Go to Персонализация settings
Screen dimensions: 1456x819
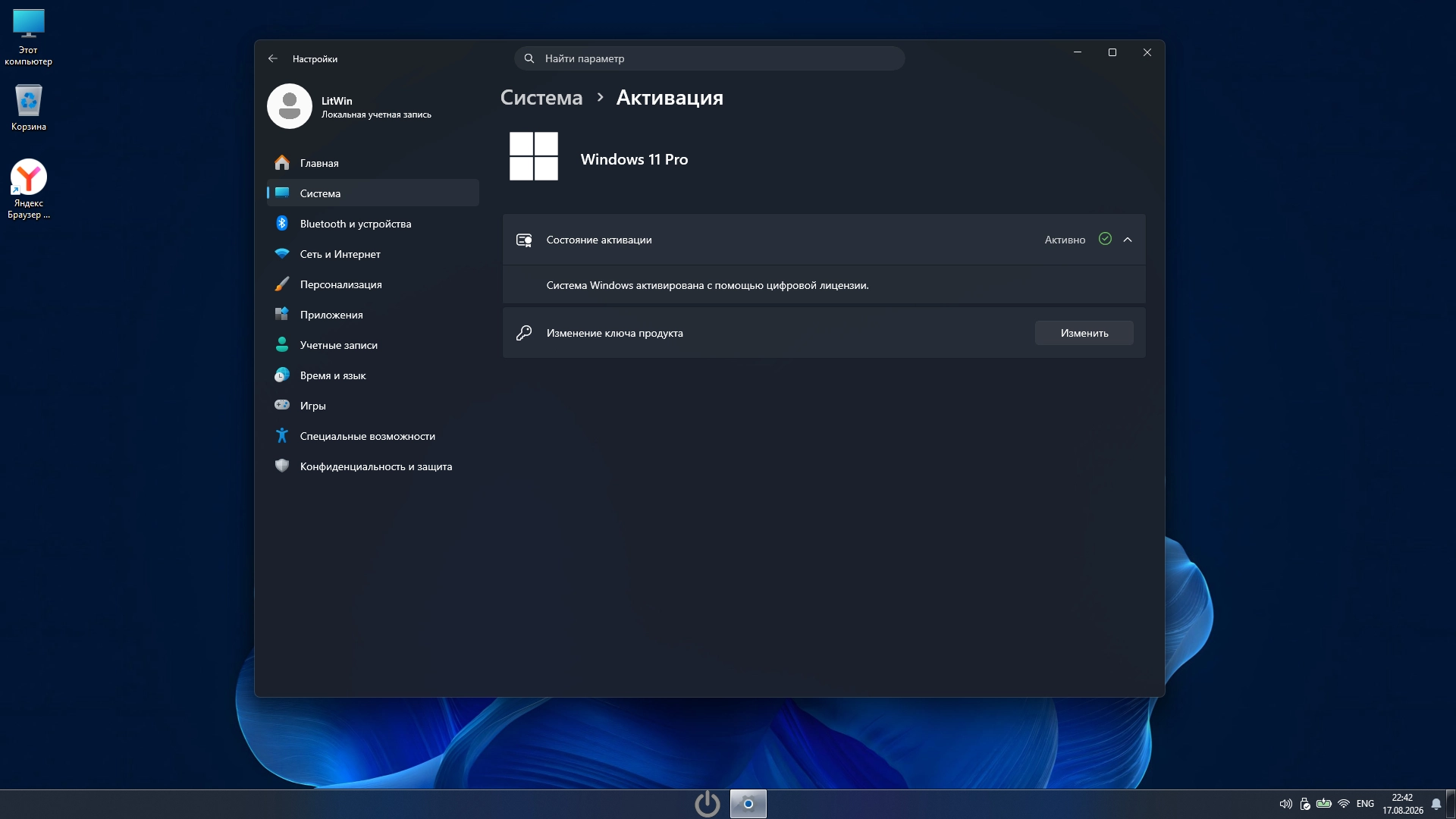pos(373,284)
